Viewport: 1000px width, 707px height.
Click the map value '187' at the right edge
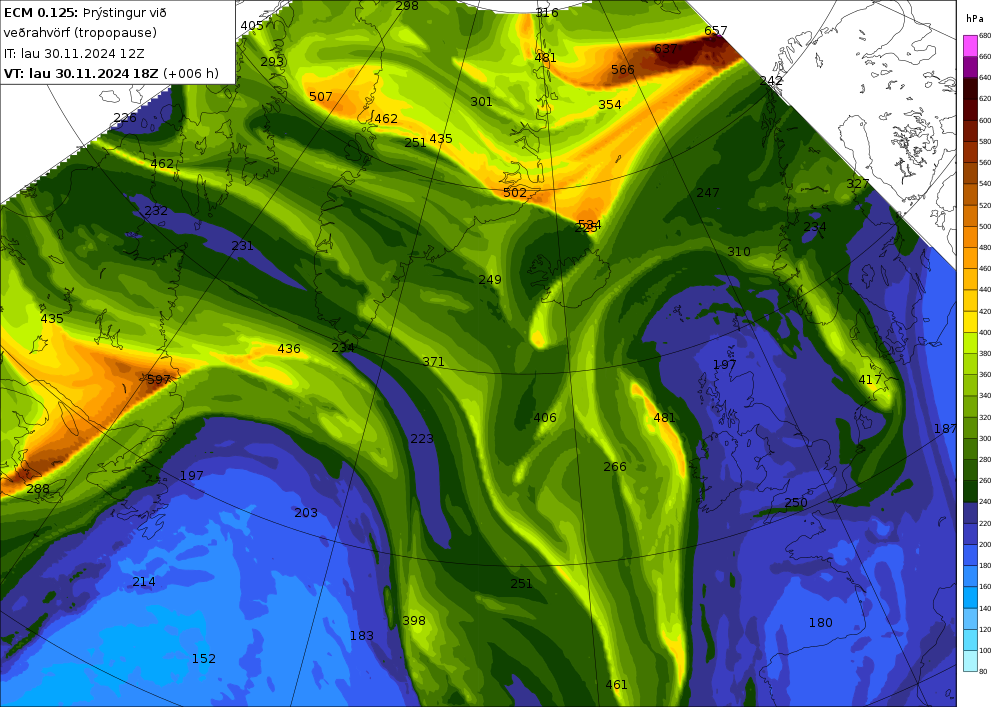coord(945,428)
